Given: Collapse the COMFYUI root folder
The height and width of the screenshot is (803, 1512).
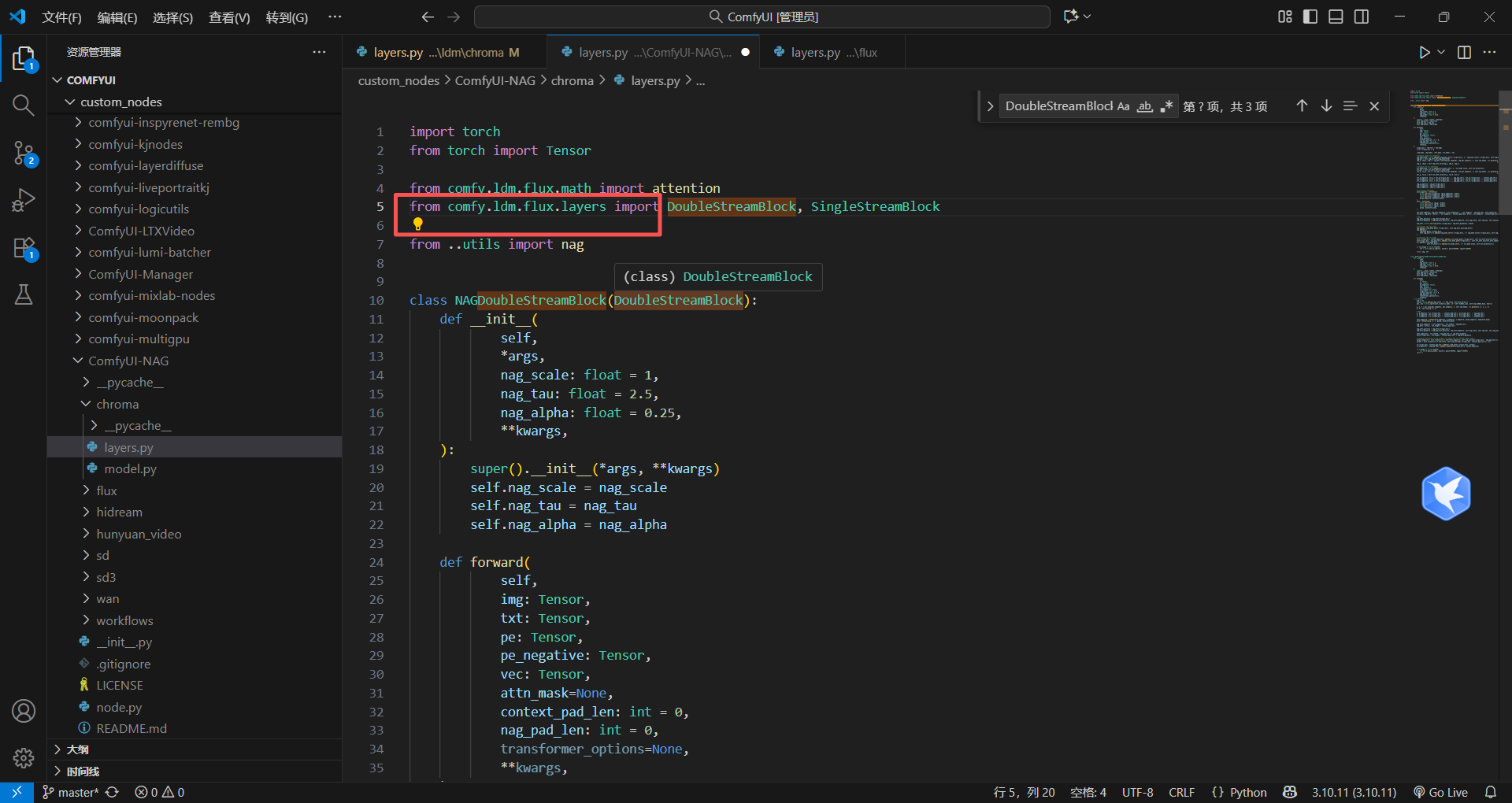Looking at the screenshot, I should (57, 80).
